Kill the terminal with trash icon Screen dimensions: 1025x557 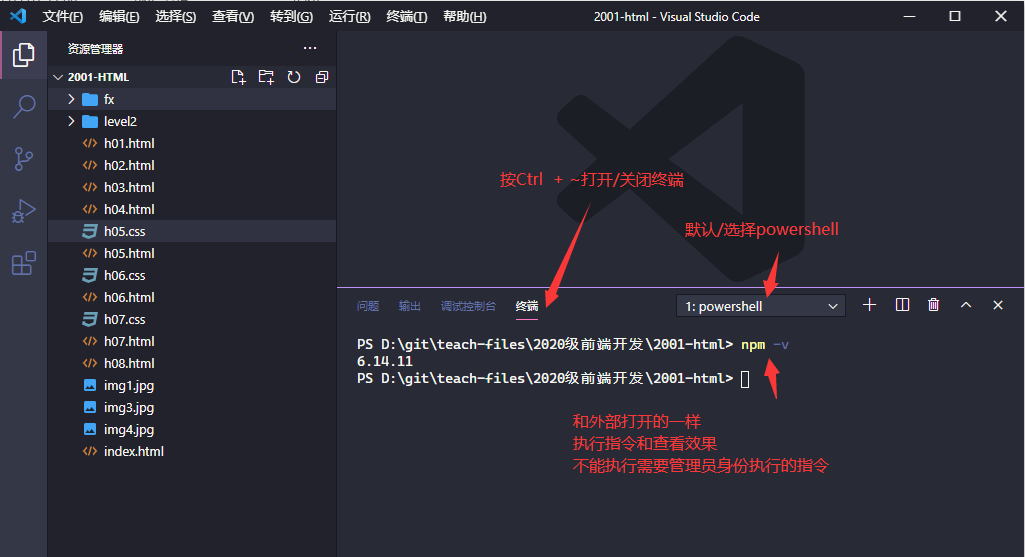pyautogui.click(x=934, y=305)
